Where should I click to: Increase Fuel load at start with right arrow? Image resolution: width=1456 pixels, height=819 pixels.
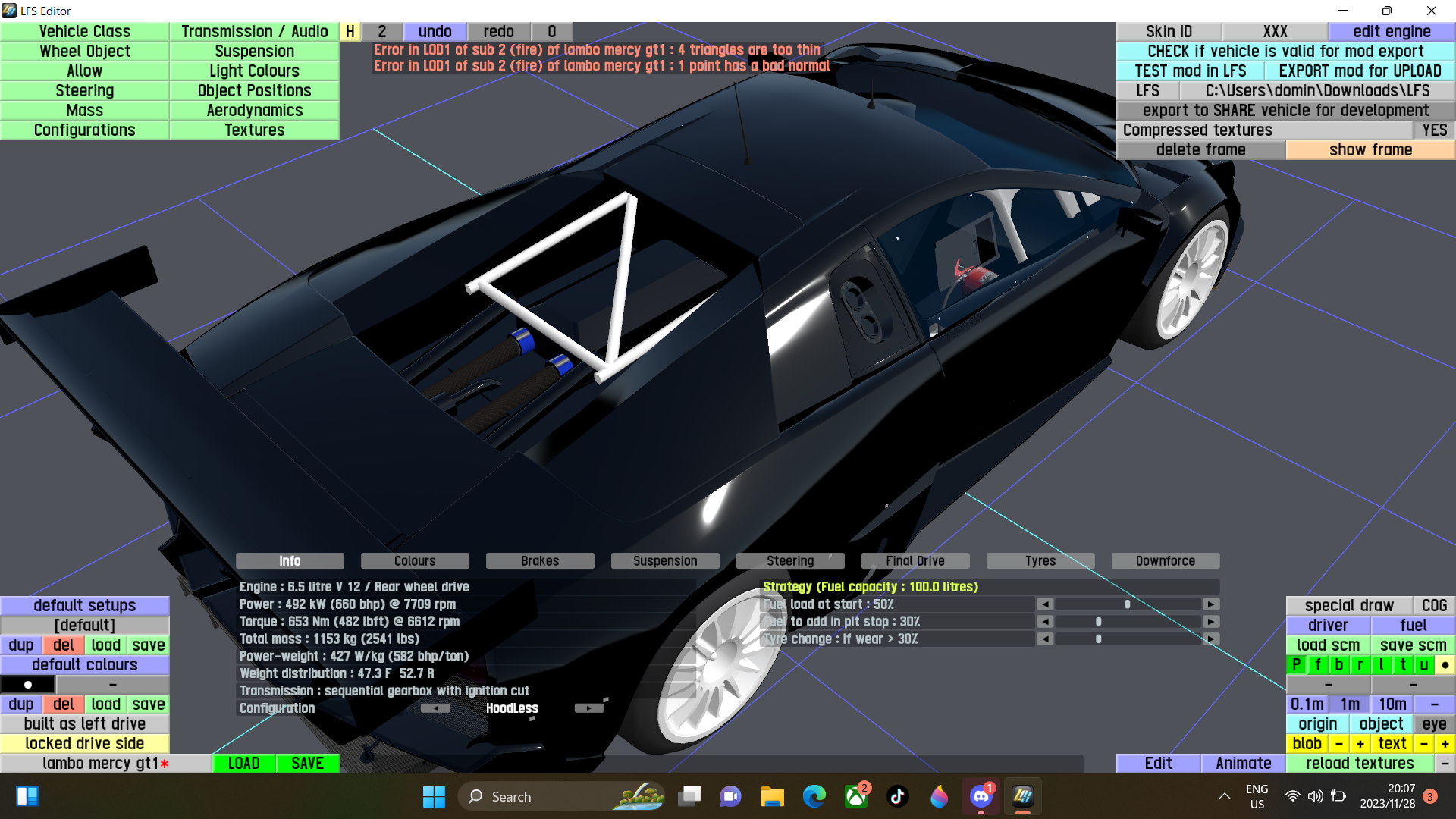coord(1211,604)
